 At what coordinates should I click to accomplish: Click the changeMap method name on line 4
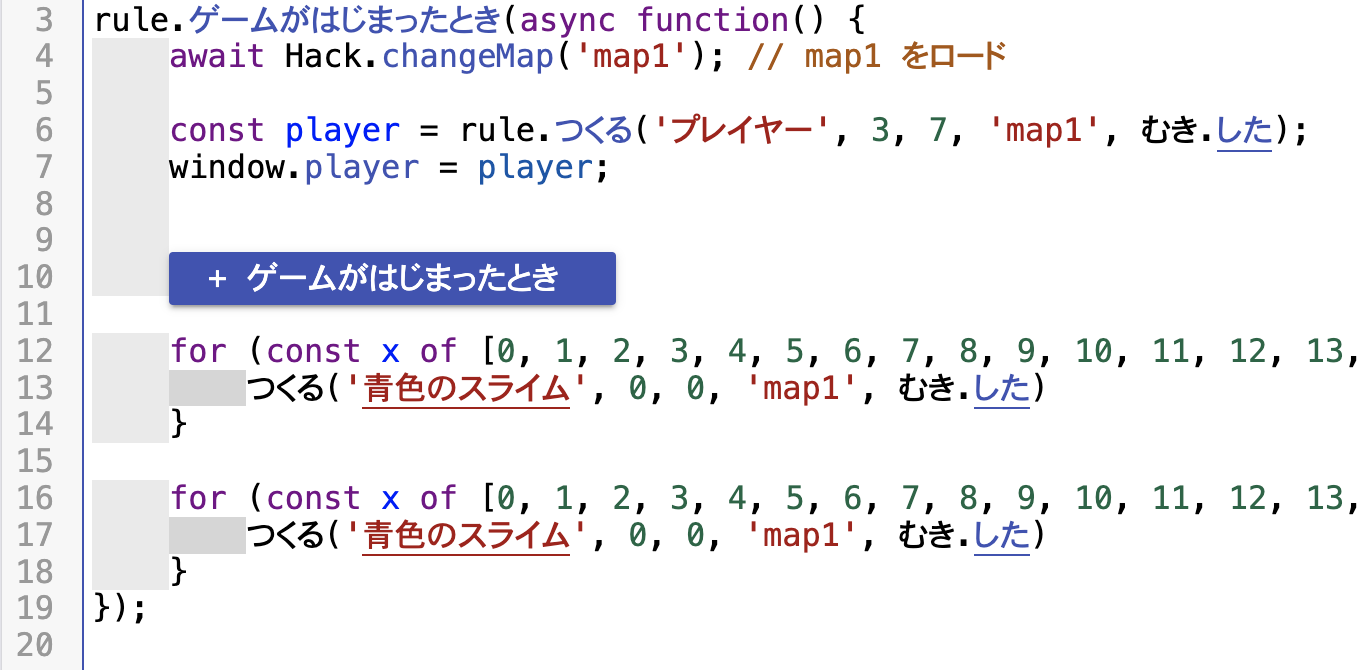[x=468, y=57]
